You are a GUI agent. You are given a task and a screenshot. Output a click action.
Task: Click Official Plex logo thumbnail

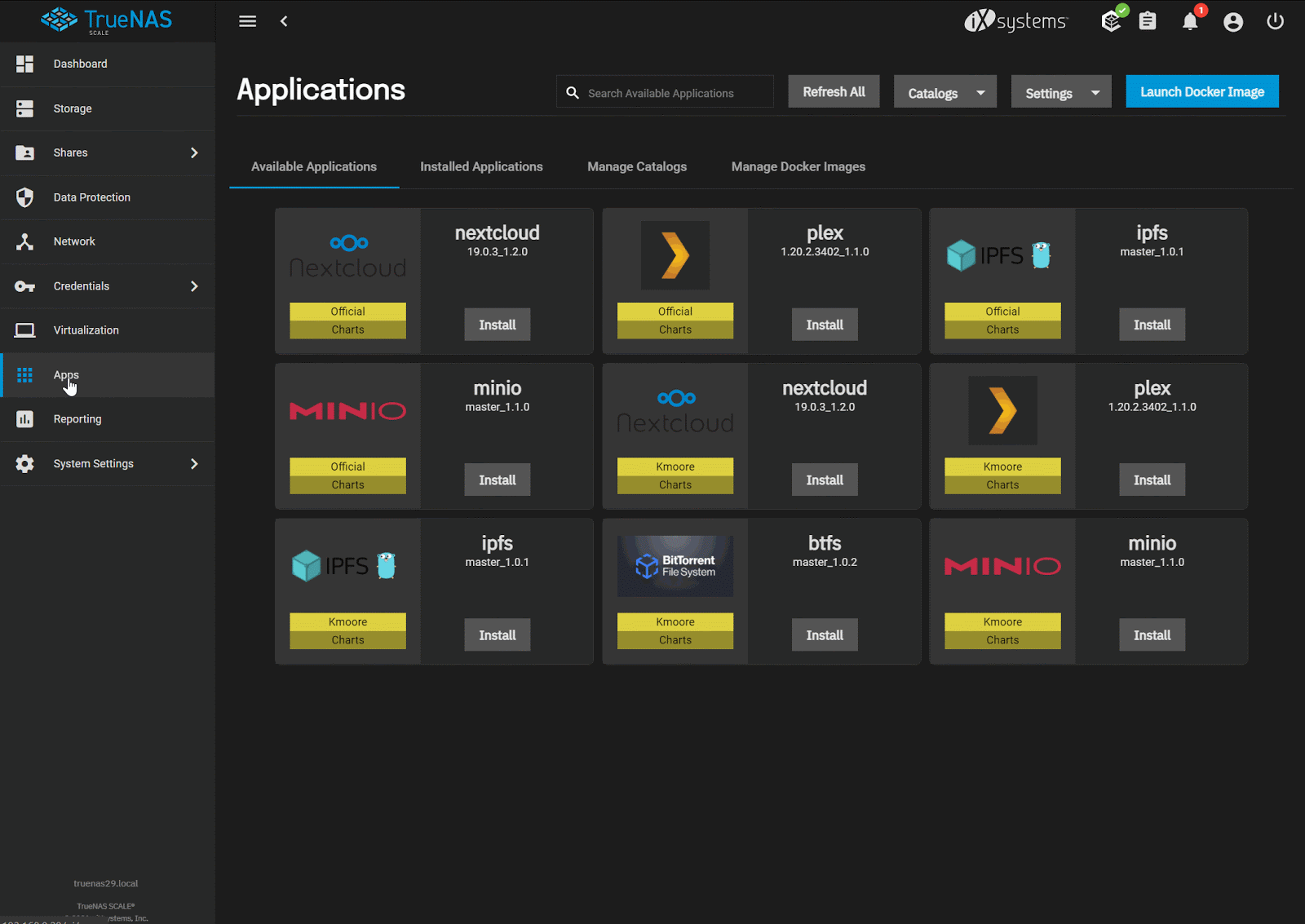point(675,255)
